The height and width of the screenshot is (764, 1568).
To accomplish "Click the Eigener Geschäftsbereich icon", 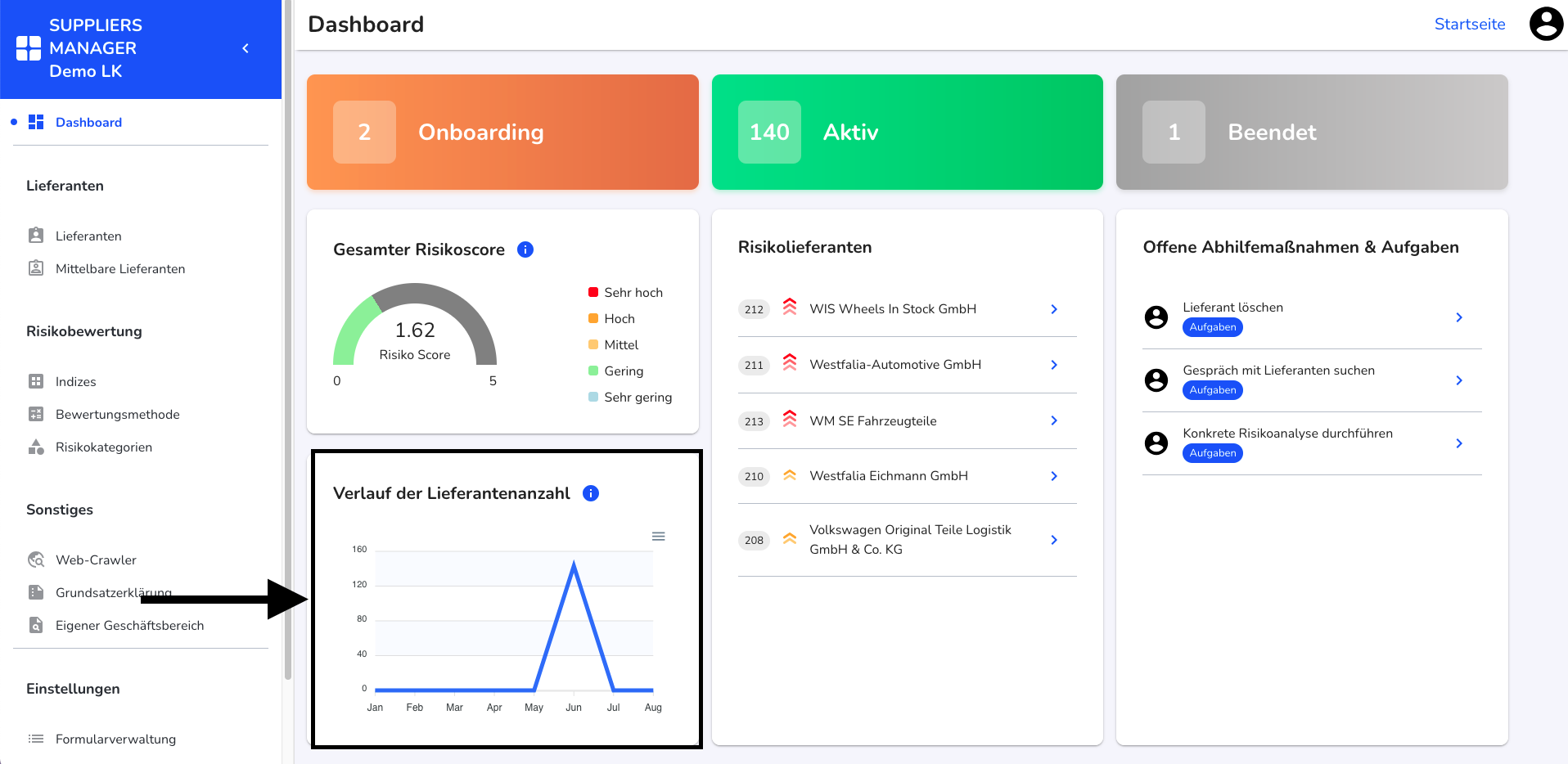I will click(36, 625).
